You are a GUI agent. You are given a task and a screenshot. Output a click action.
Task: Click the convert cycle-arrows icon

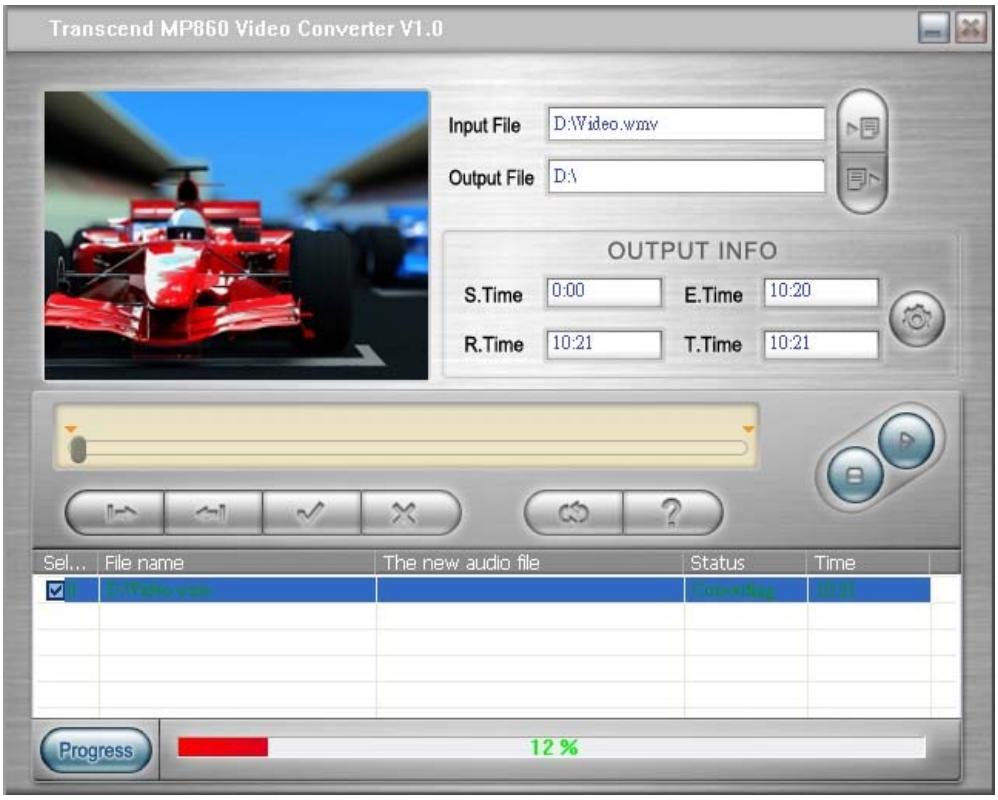click(x=573, y=512)
